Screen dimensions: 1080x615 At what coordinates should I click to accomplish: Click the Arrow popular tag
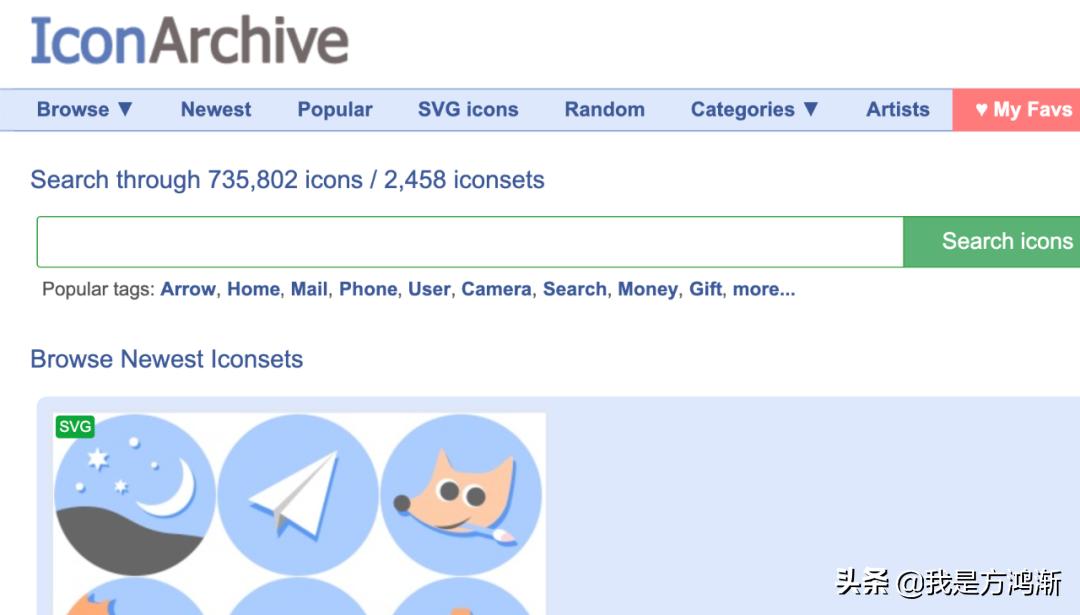pos(188,289)
